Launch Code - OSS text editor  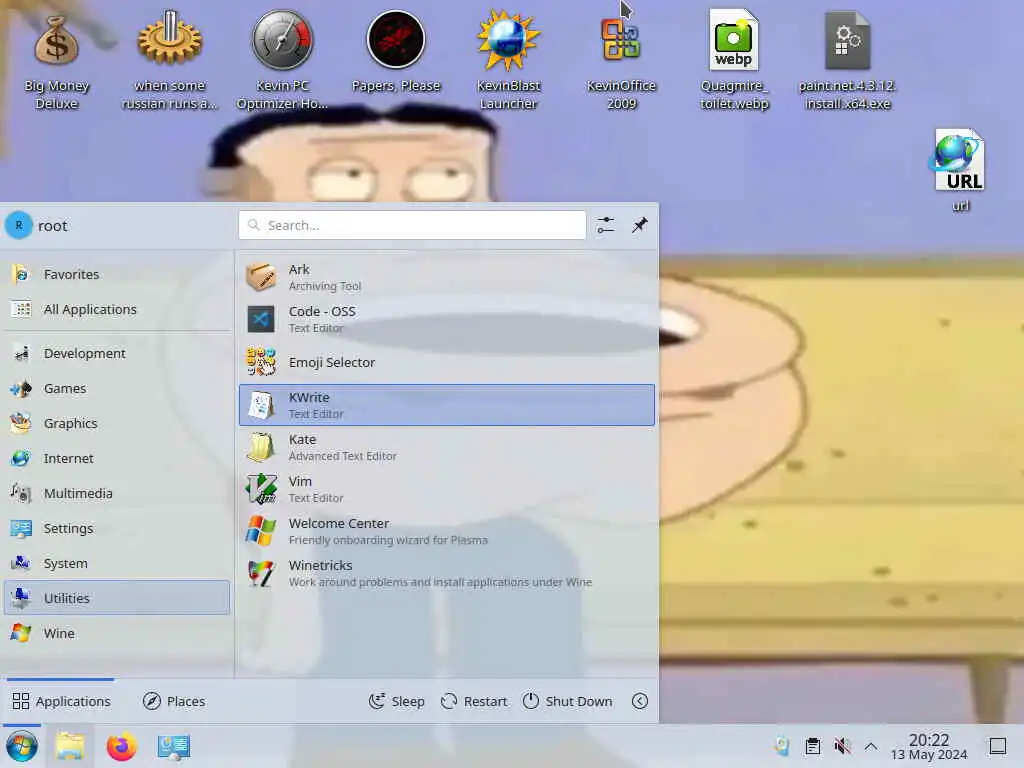coord(447,319)
